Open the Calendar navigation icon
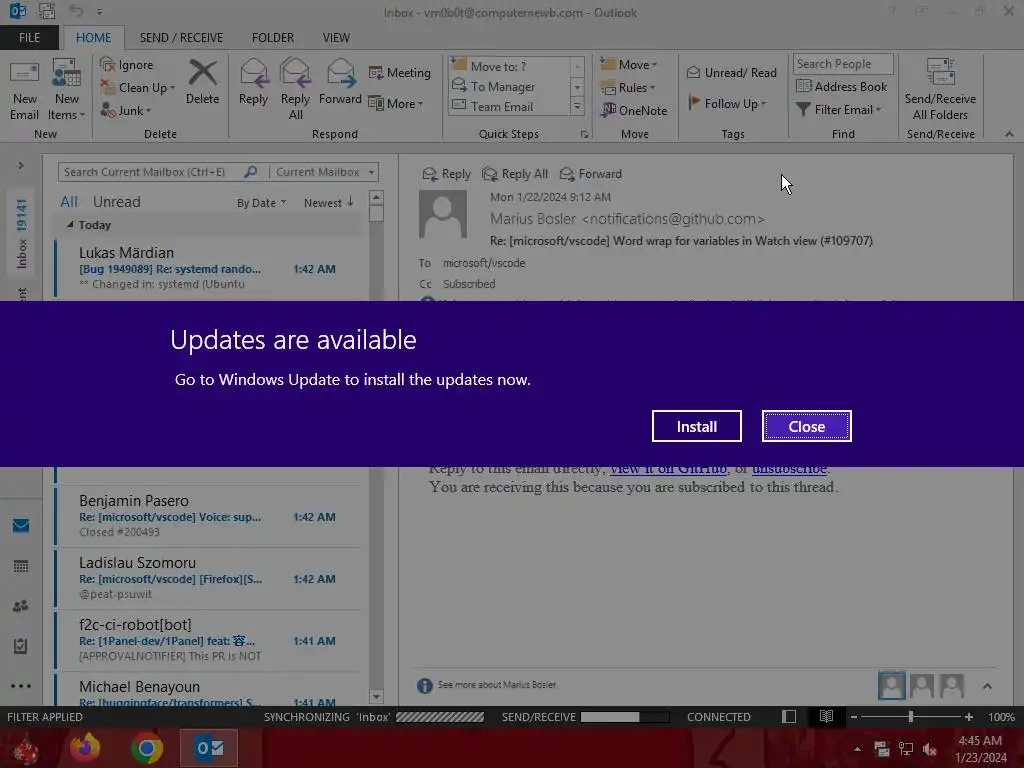Screen dimensions: 1024x768 pyautogui.click(x=21, y=566)
